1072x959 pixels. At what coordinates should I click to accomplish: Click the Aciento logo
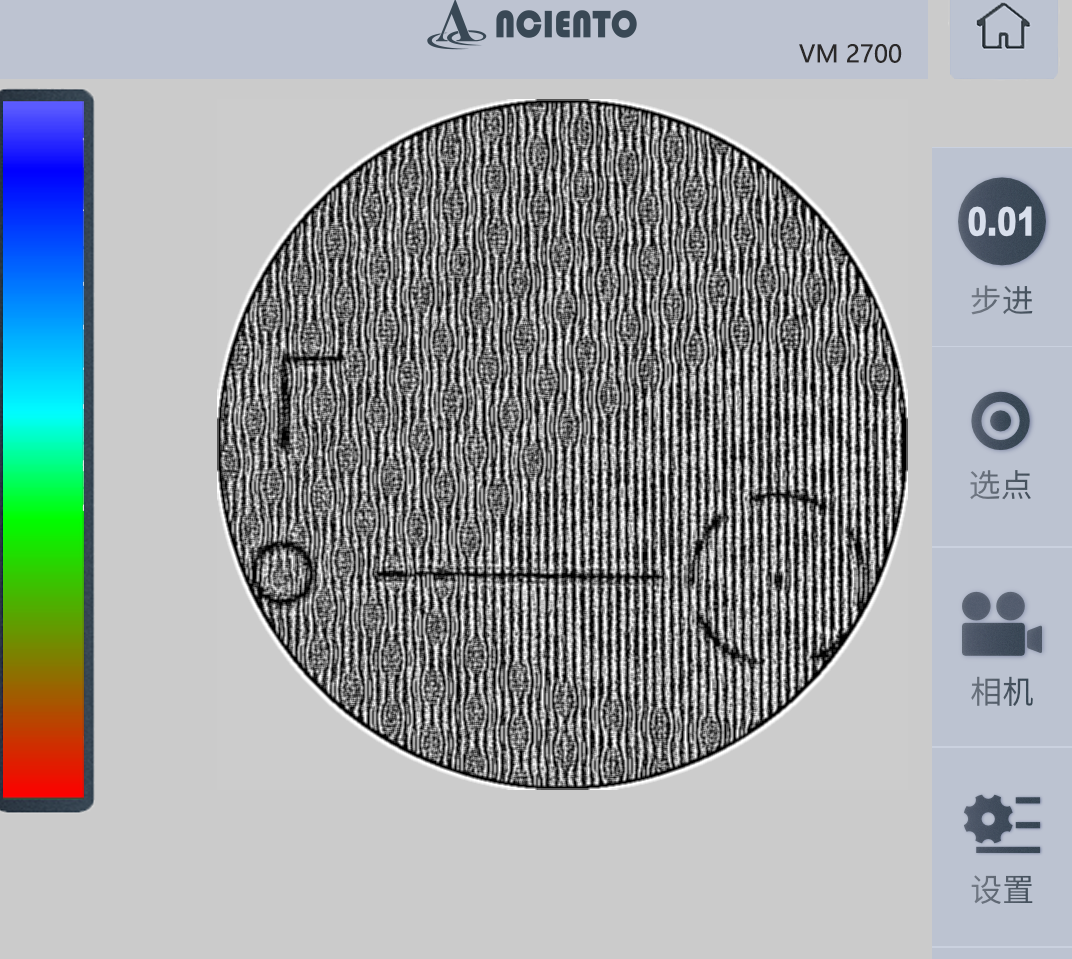point(532,25)
